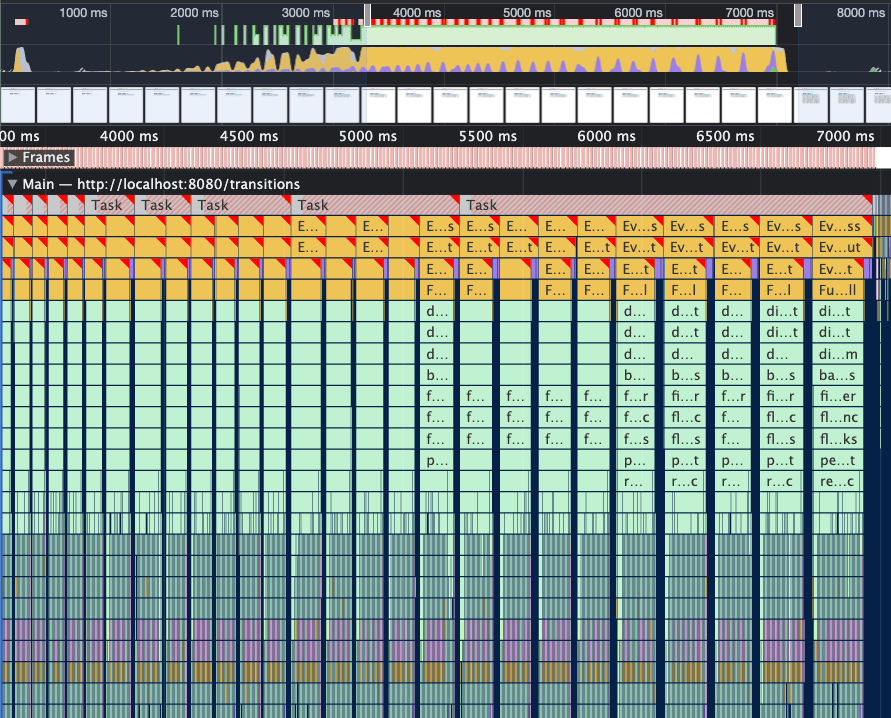Collapse the Main thread track triangle

(12, 184)
